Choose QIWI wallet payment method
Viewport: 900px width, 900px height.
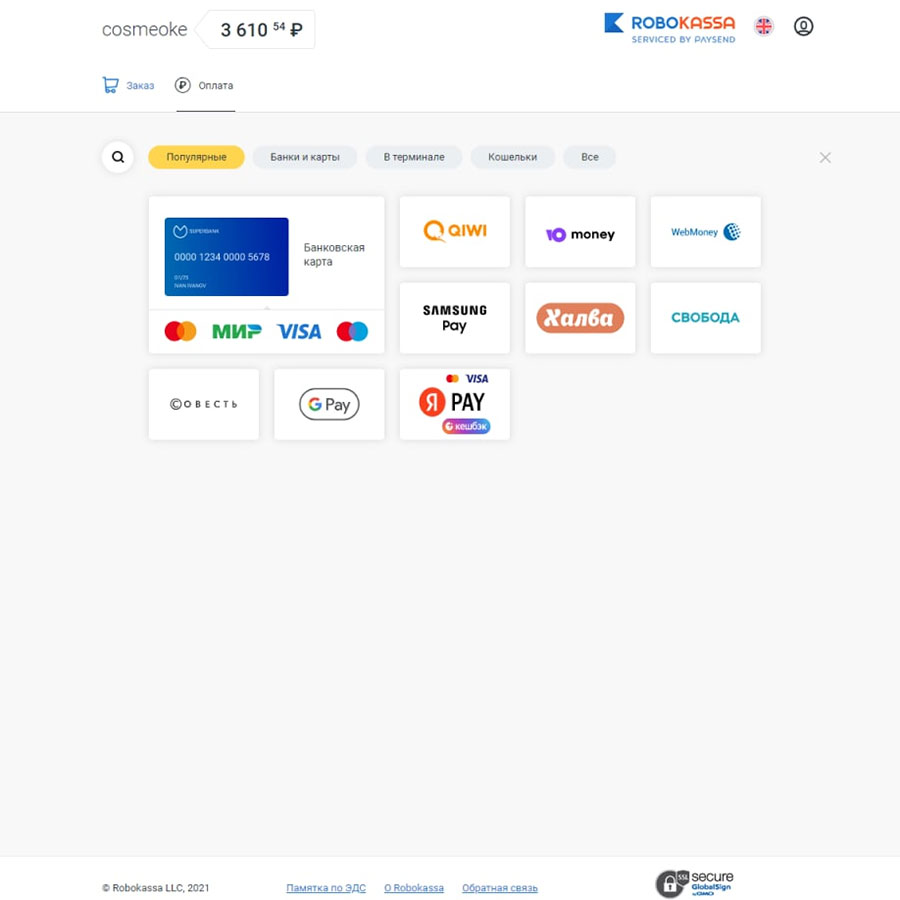tap(455, 231)
